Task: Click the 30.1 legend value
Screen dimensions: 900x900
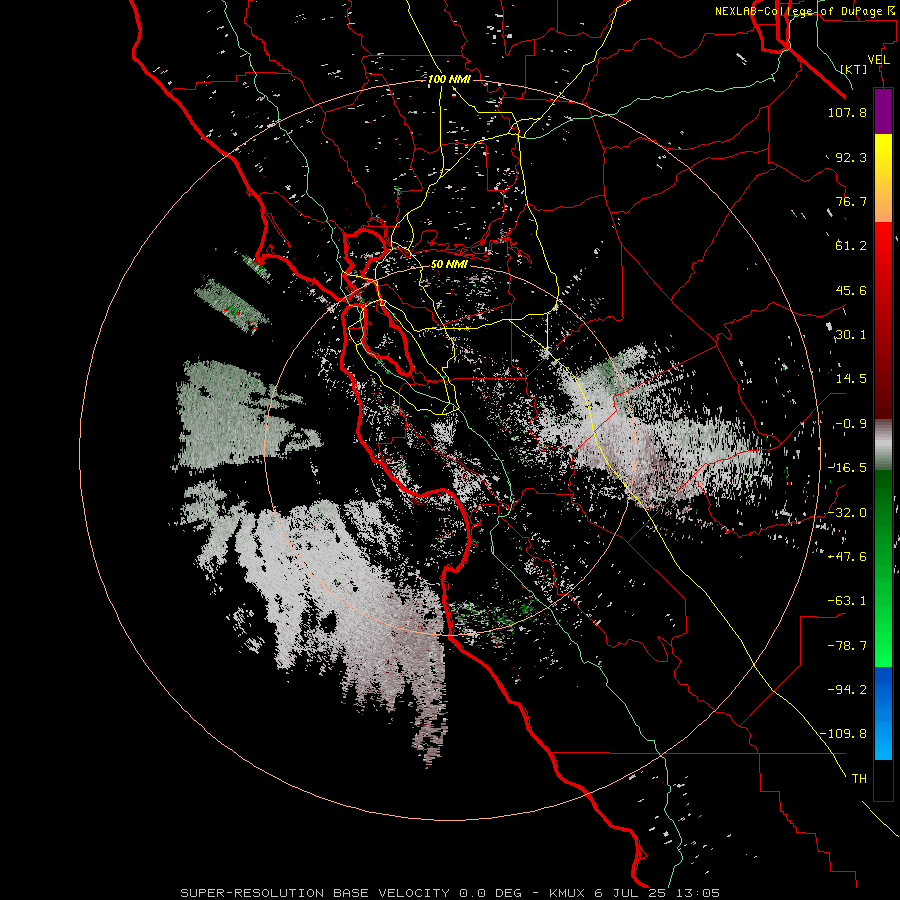Action: click(851, 335)
